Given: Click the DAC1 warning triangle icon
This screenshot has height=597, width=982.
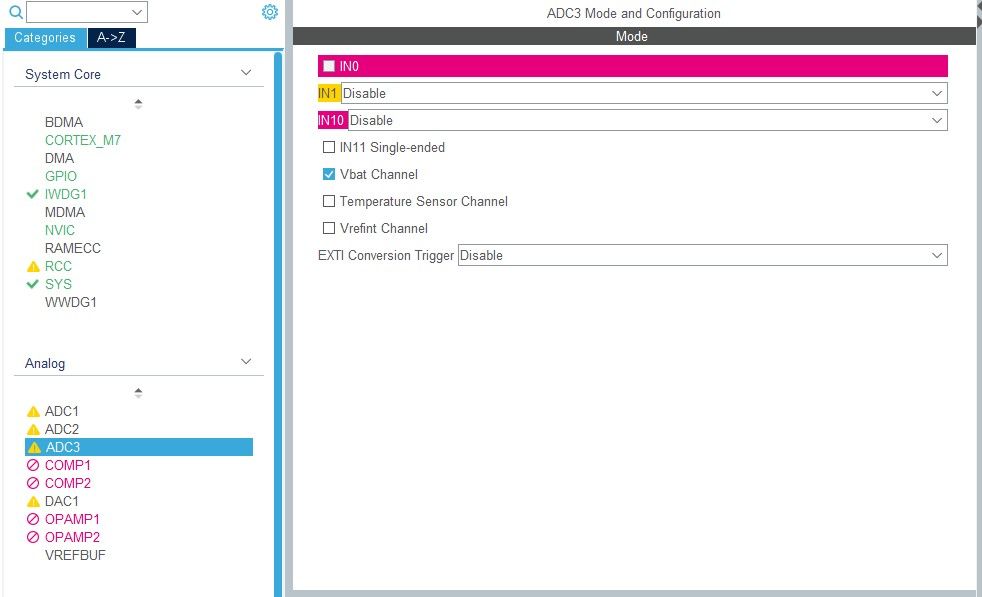Looking at the screenshot, I should [33, 502].
